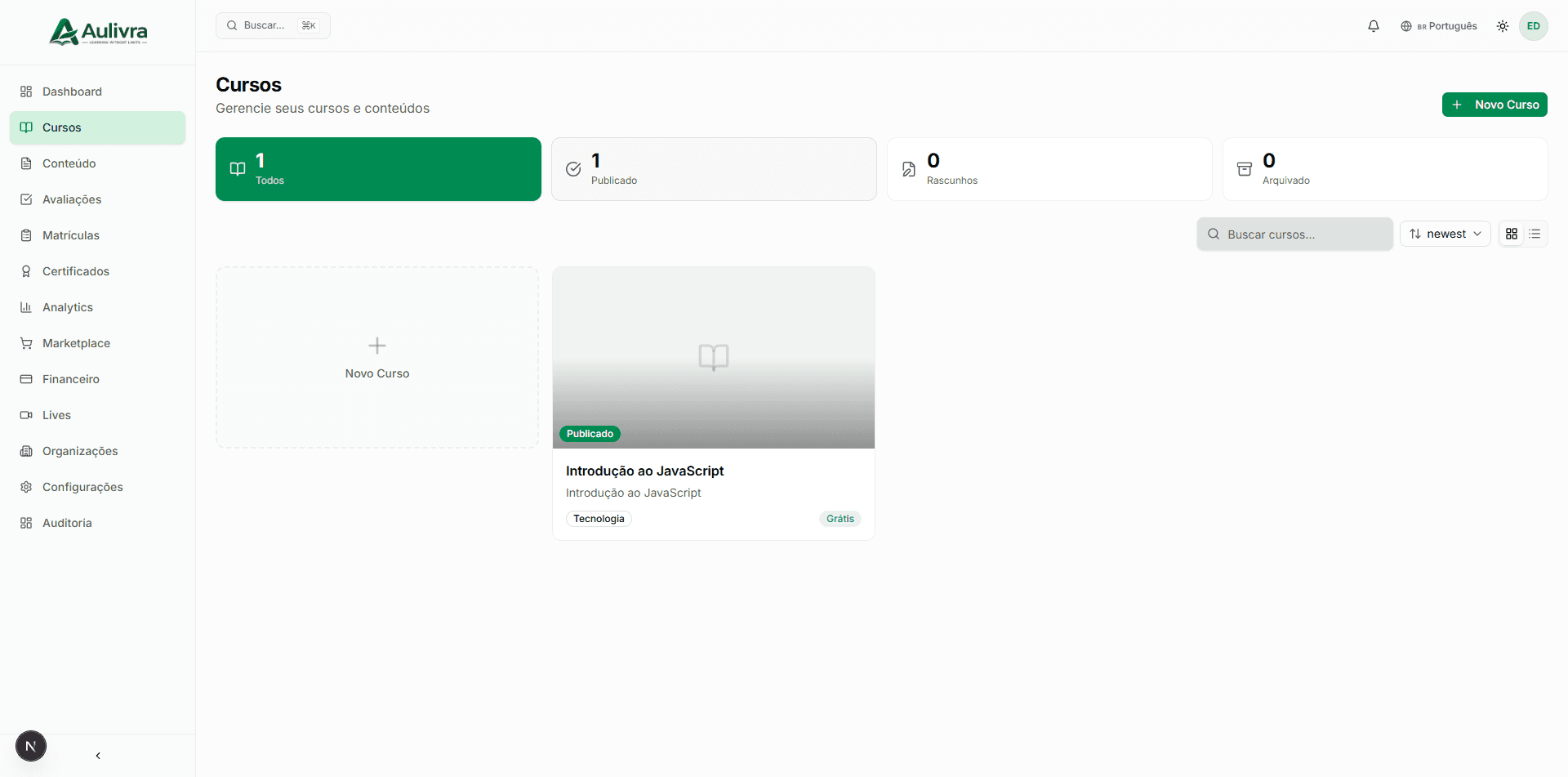This screenshot has width=1568, height=777.
Task: Open notifications bell icon
Action: pos(1374,26)
